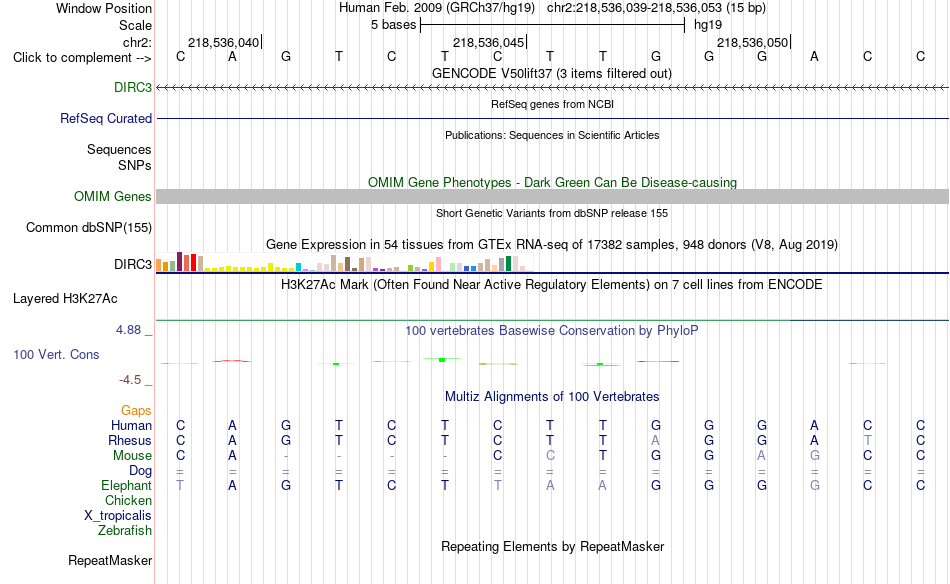Click the gray OMIM Genes bar
The image size is (950, 584).
553,196
